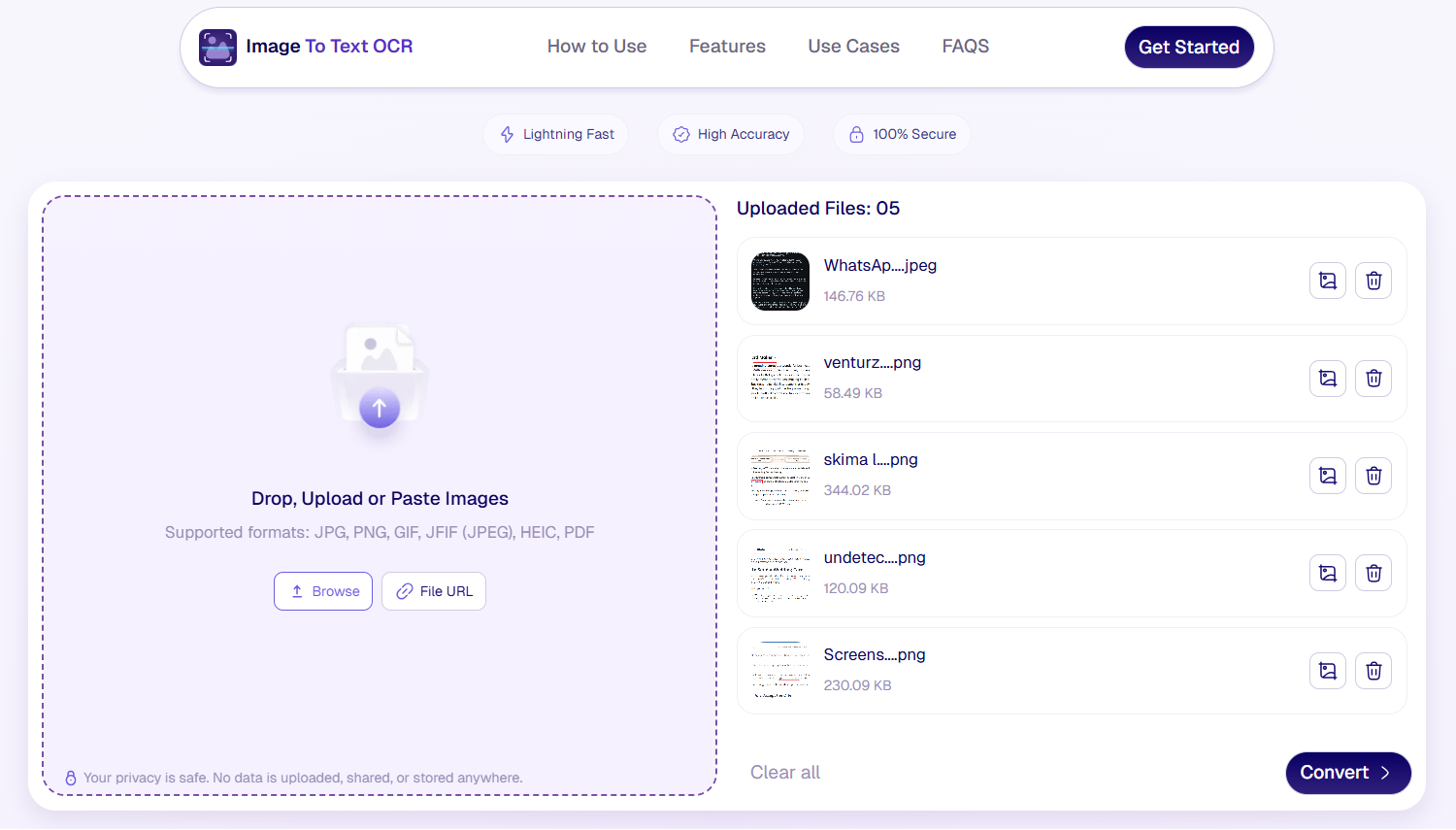Delete the Screens....png file
This screenshot has width=1456, height=830.
click(1373, 671)
